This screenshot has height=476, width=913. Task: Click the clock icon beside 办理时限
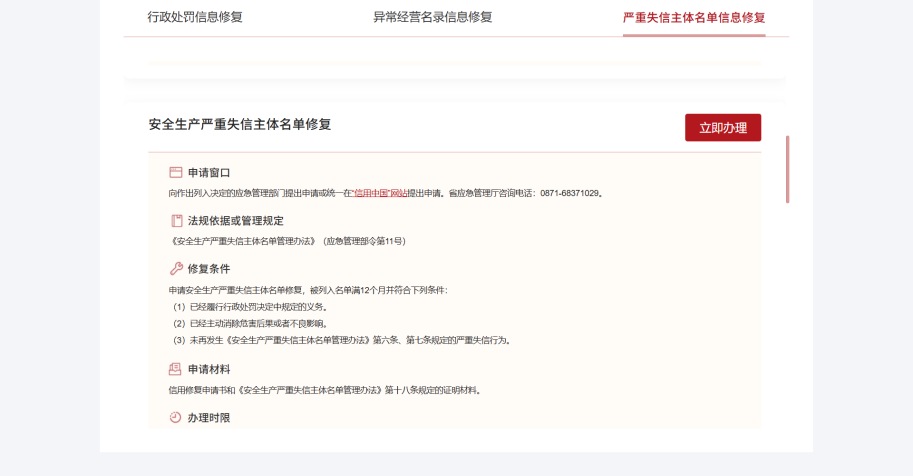176,417
